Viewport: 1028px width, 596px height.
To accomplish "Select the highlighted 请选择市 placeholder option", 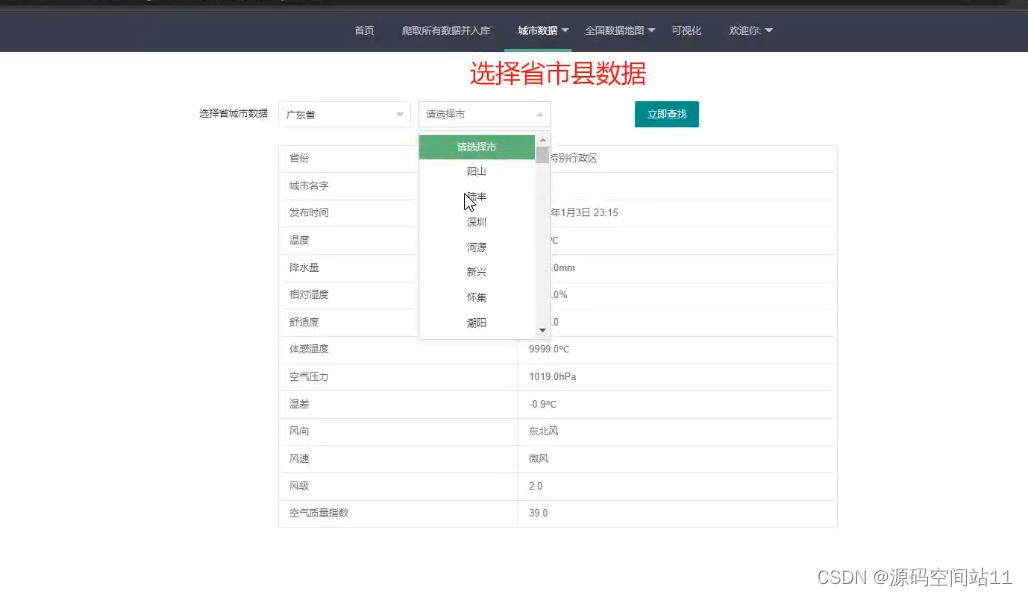I will coord(476,146).
